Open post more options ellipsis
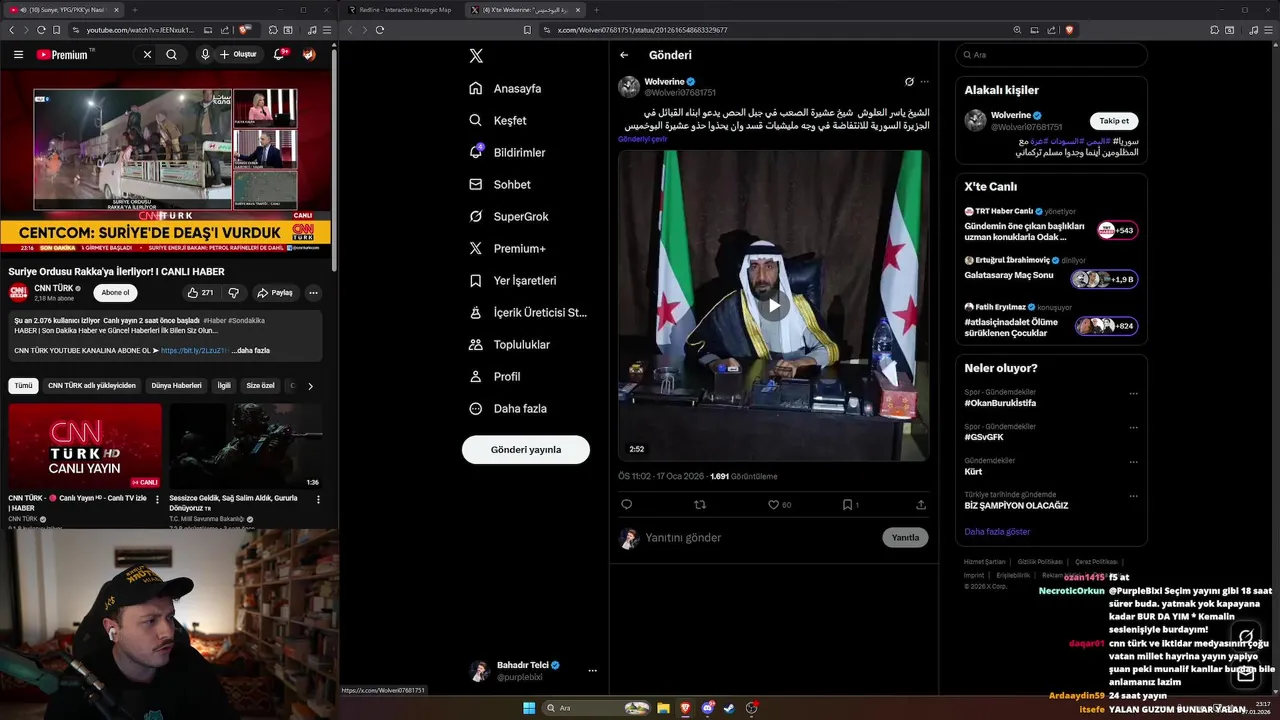This screenshot has height=720, width=1280. pyautogui.click(x=924, y=81)
